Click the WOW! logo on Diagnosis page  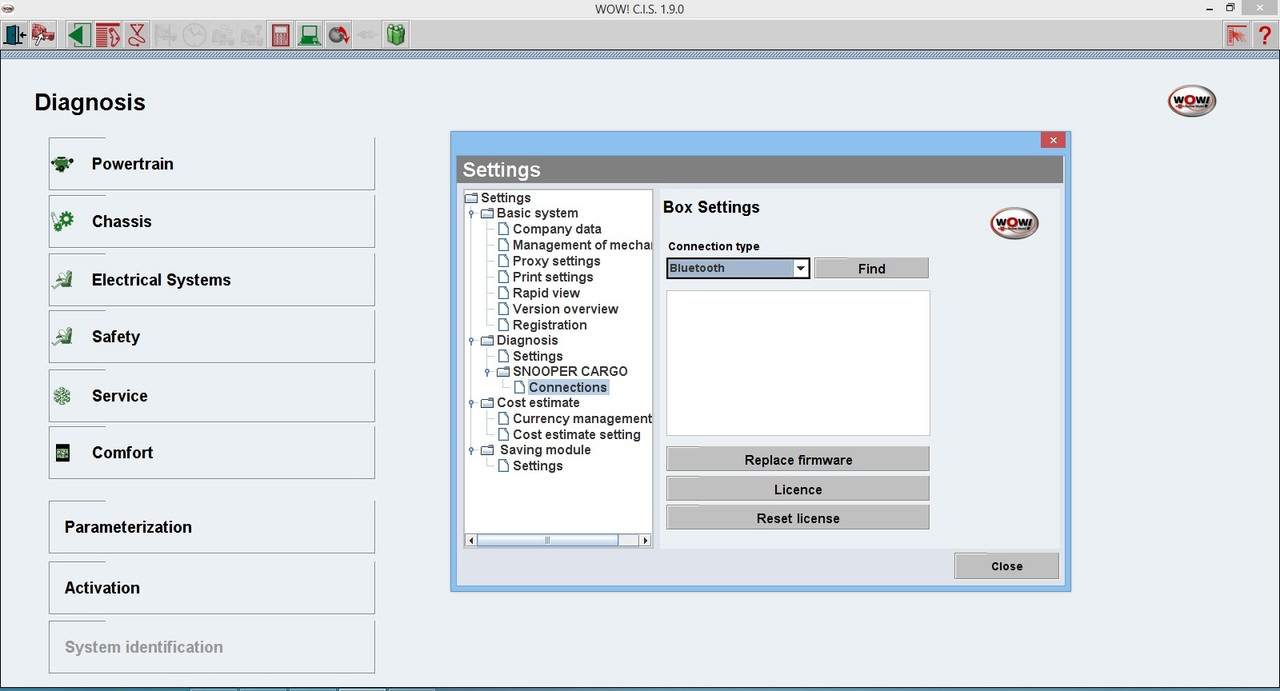click(x=1192, y=101)
